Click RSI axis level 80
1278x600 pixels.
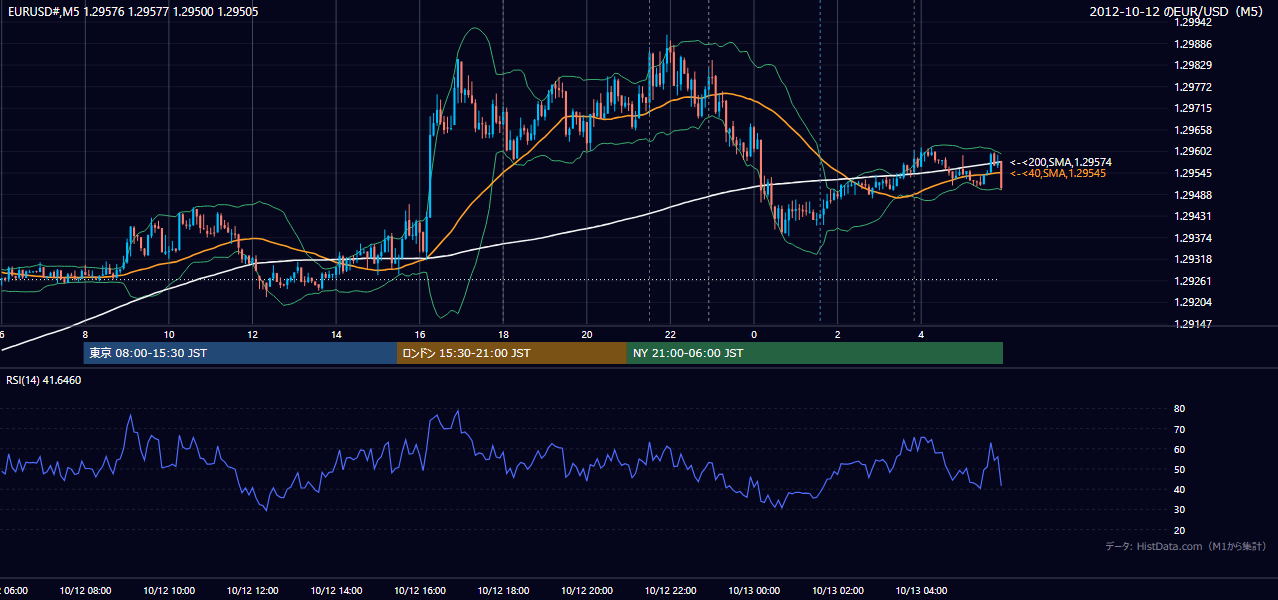click(x=1179, y=409)
